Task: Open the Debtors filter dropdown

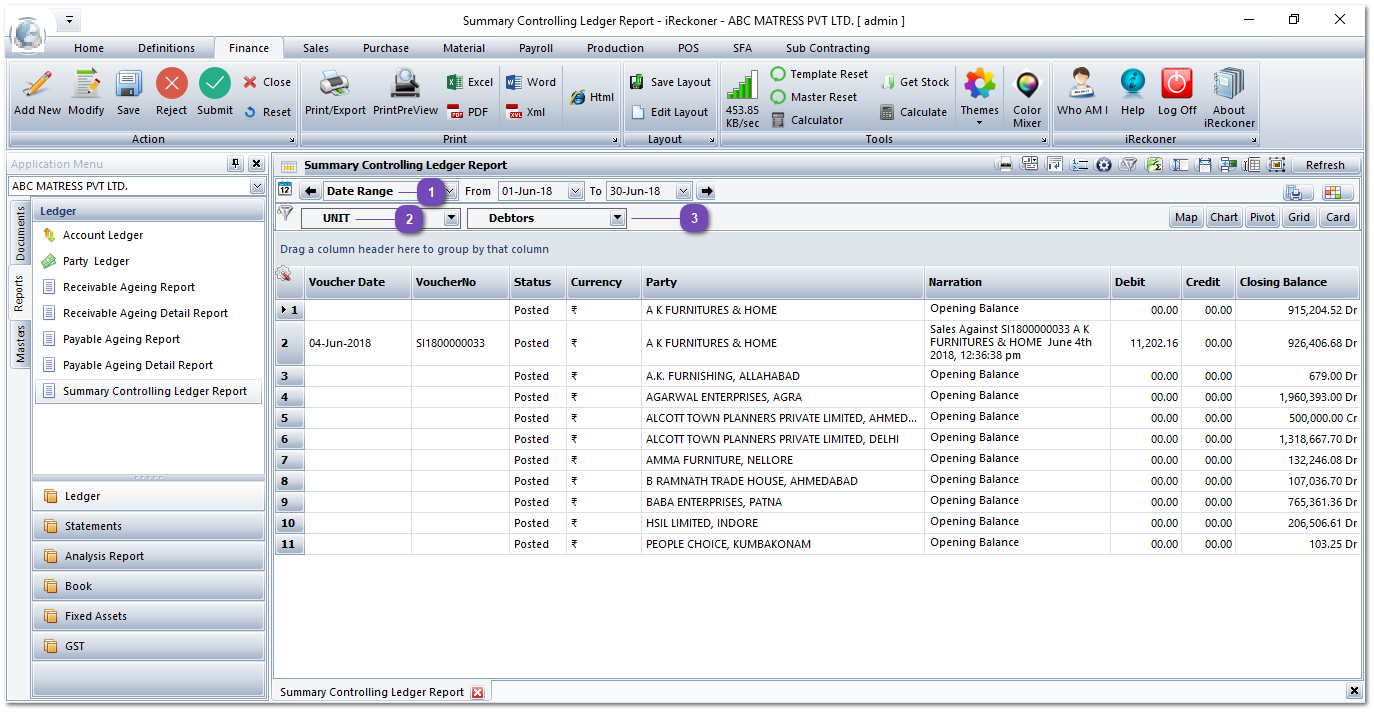Action: (x=615, y=217)
